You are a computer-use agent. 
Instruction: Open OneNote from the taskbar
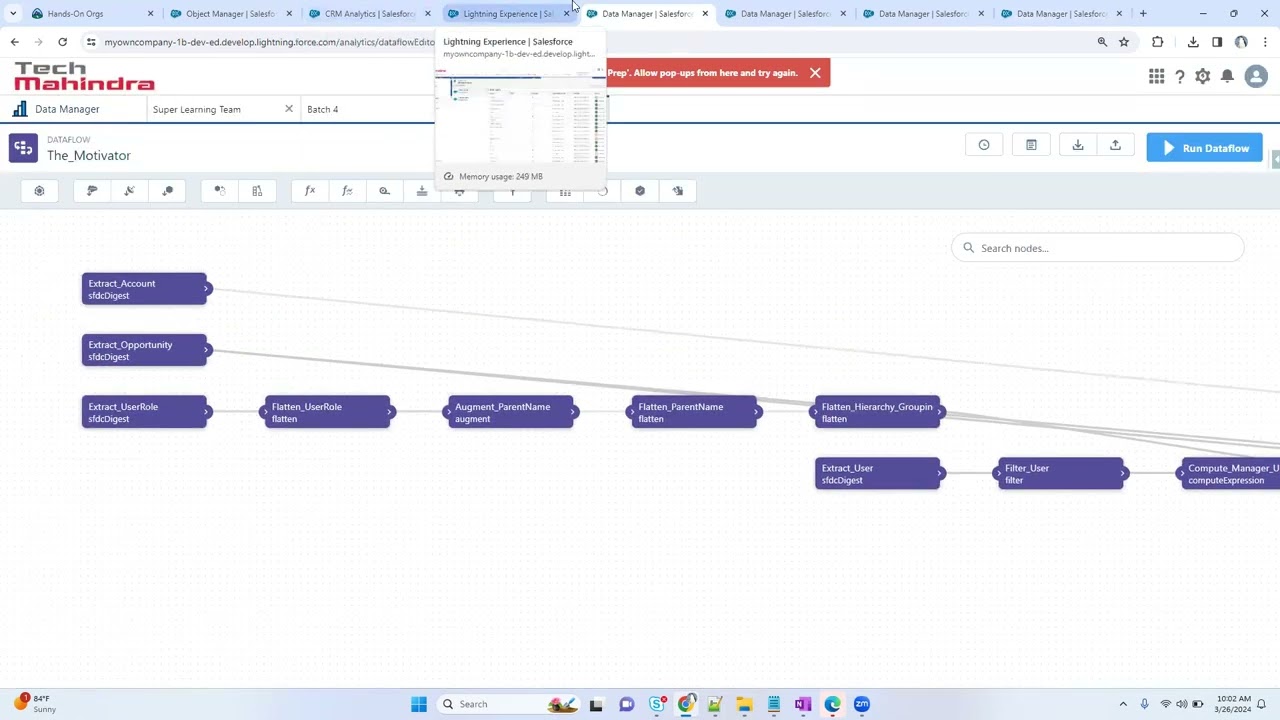pos(803,704)
